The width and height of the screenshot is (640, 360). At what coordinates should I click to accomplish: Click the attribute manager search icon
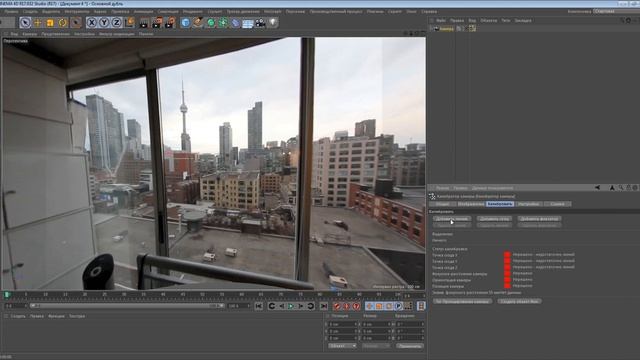coord(621,188)
